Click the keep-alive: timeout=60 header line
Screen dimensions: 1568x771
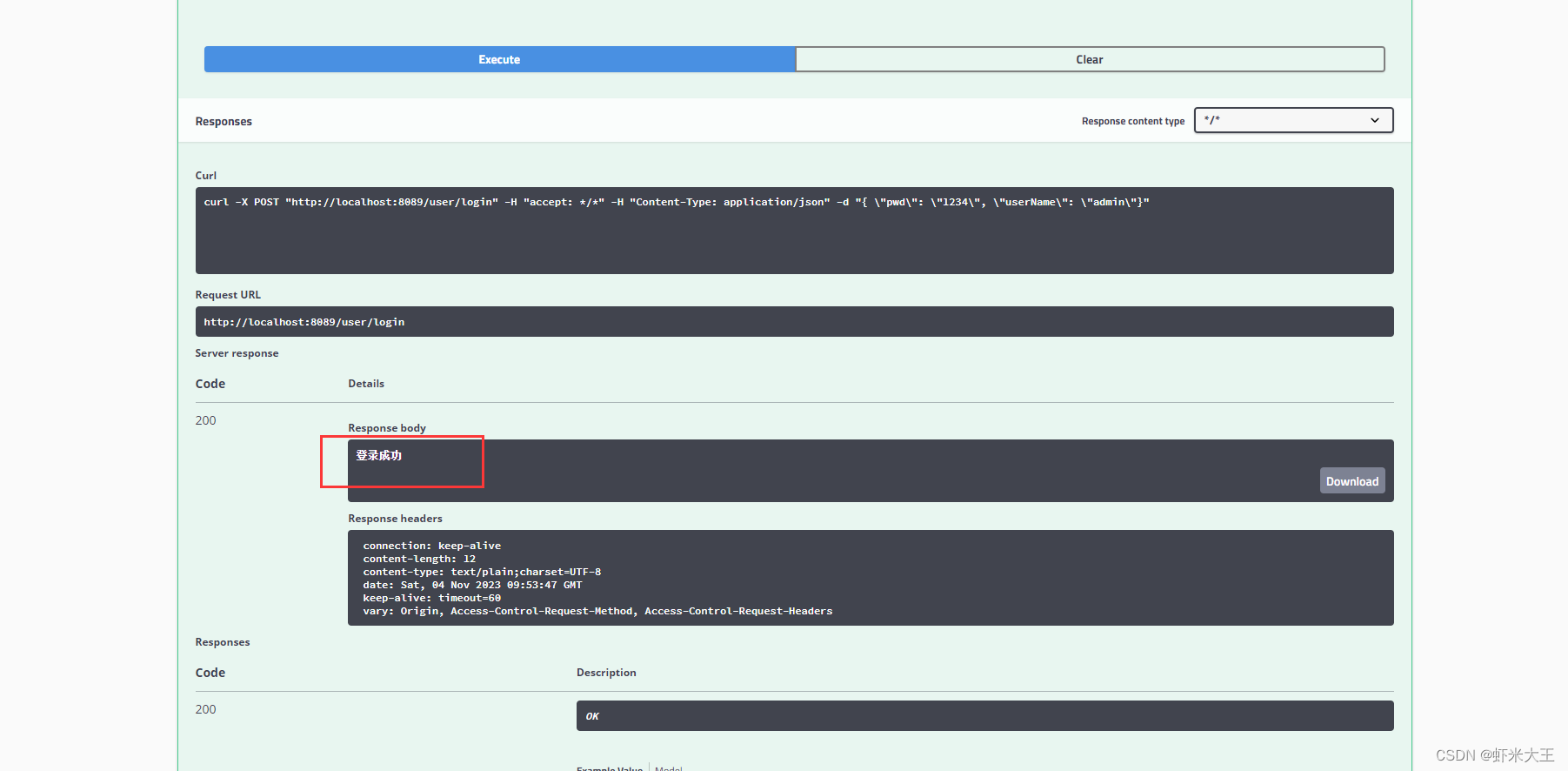click(431, 598)
